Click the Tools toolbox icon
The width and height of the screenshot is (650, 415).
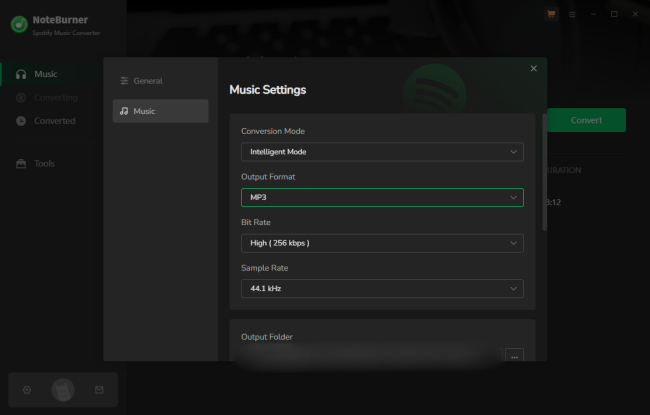click(x=21, y=163)
